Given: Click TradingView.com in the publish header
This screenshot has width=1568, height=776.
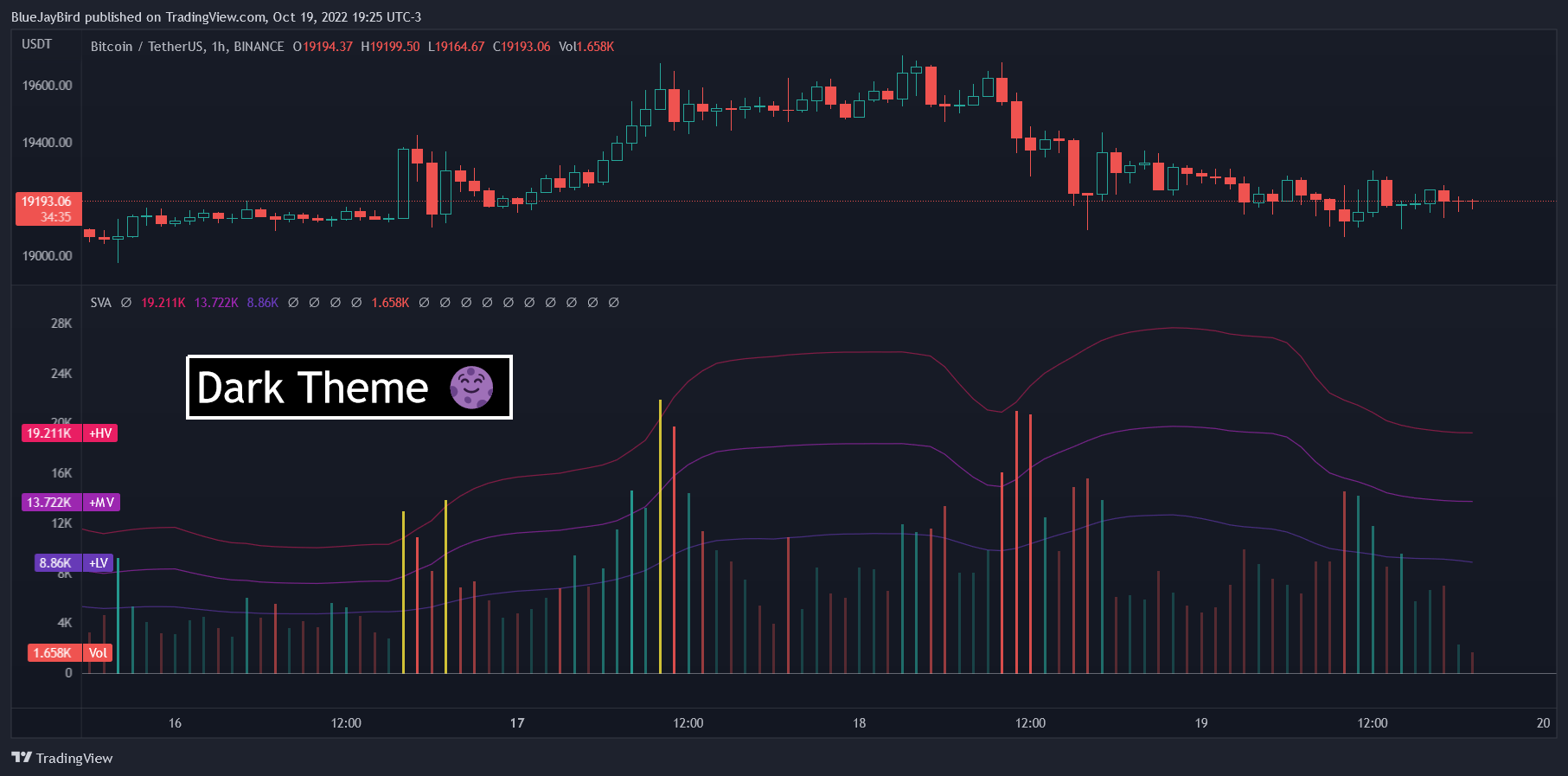Looking at the screenshot, I should [x=215, y=17].
